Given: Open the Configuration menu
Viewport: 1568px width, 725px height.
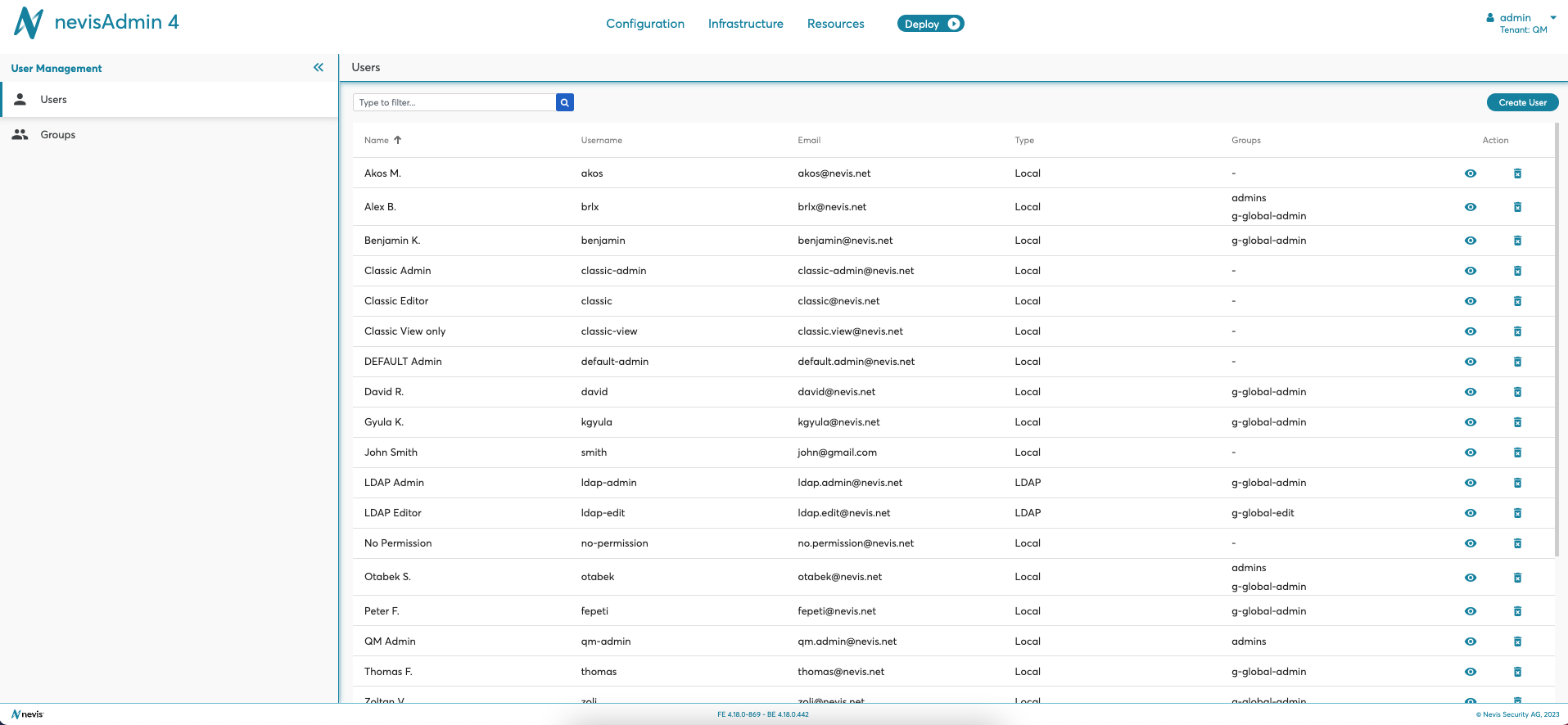Looking at the screenshot, I should (645, 24).
